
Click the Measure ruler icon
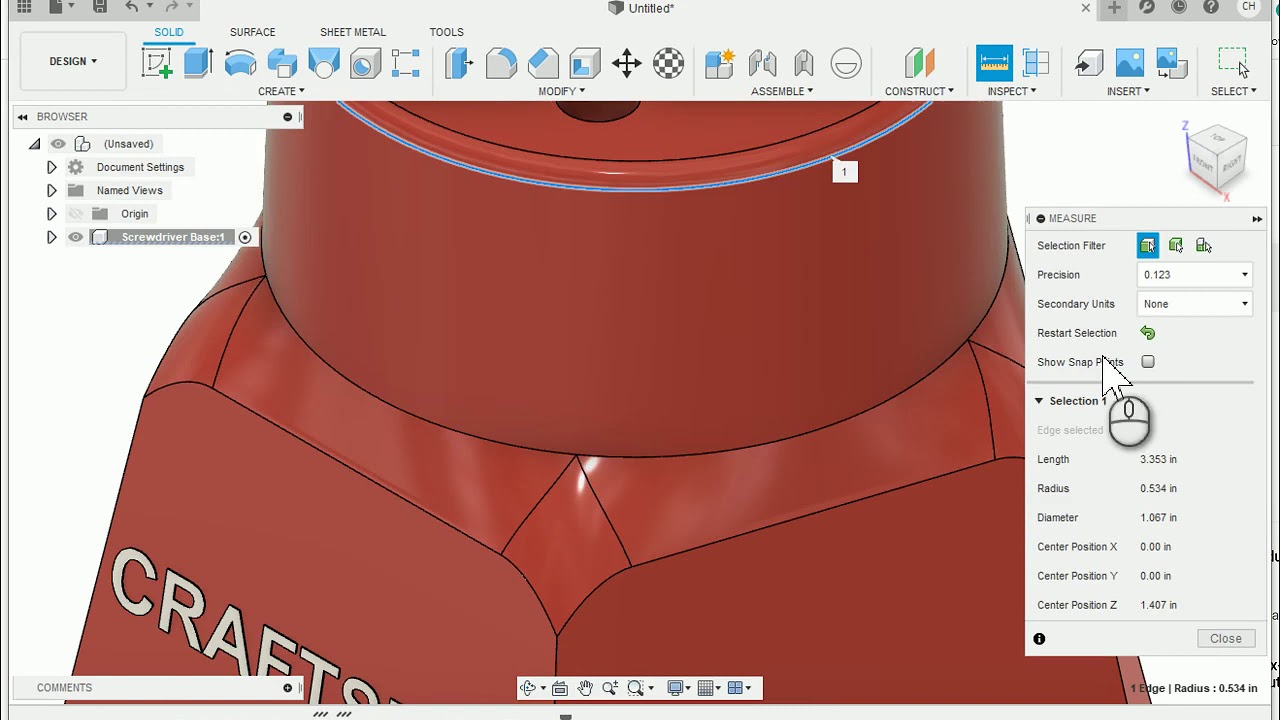(994, 64)
